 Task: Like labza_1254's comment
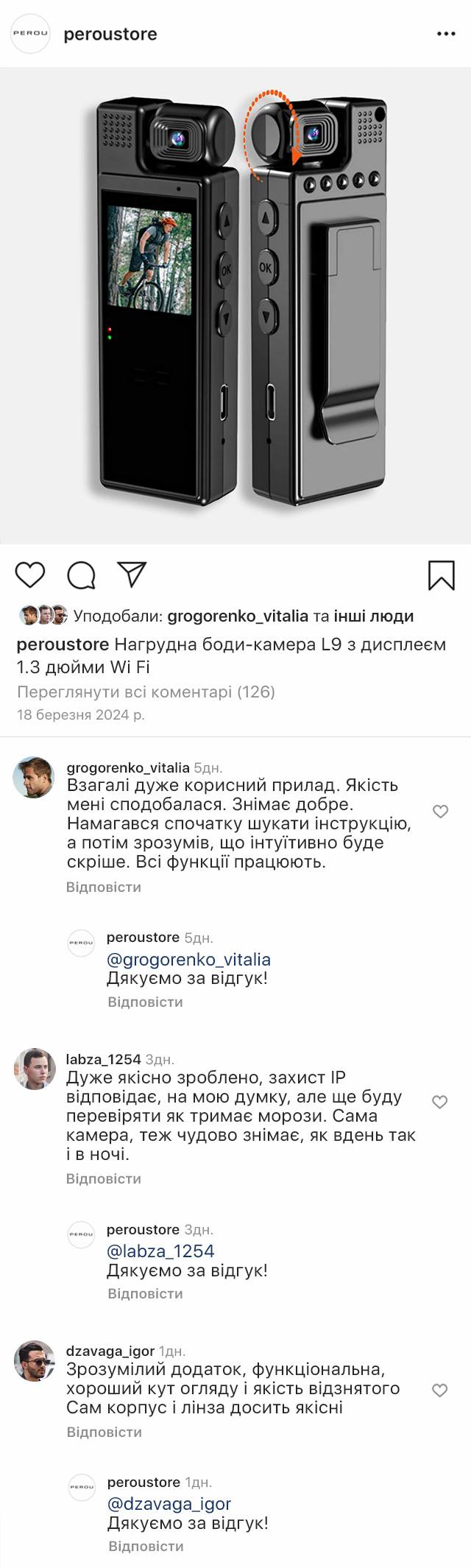coord(440,1102)
